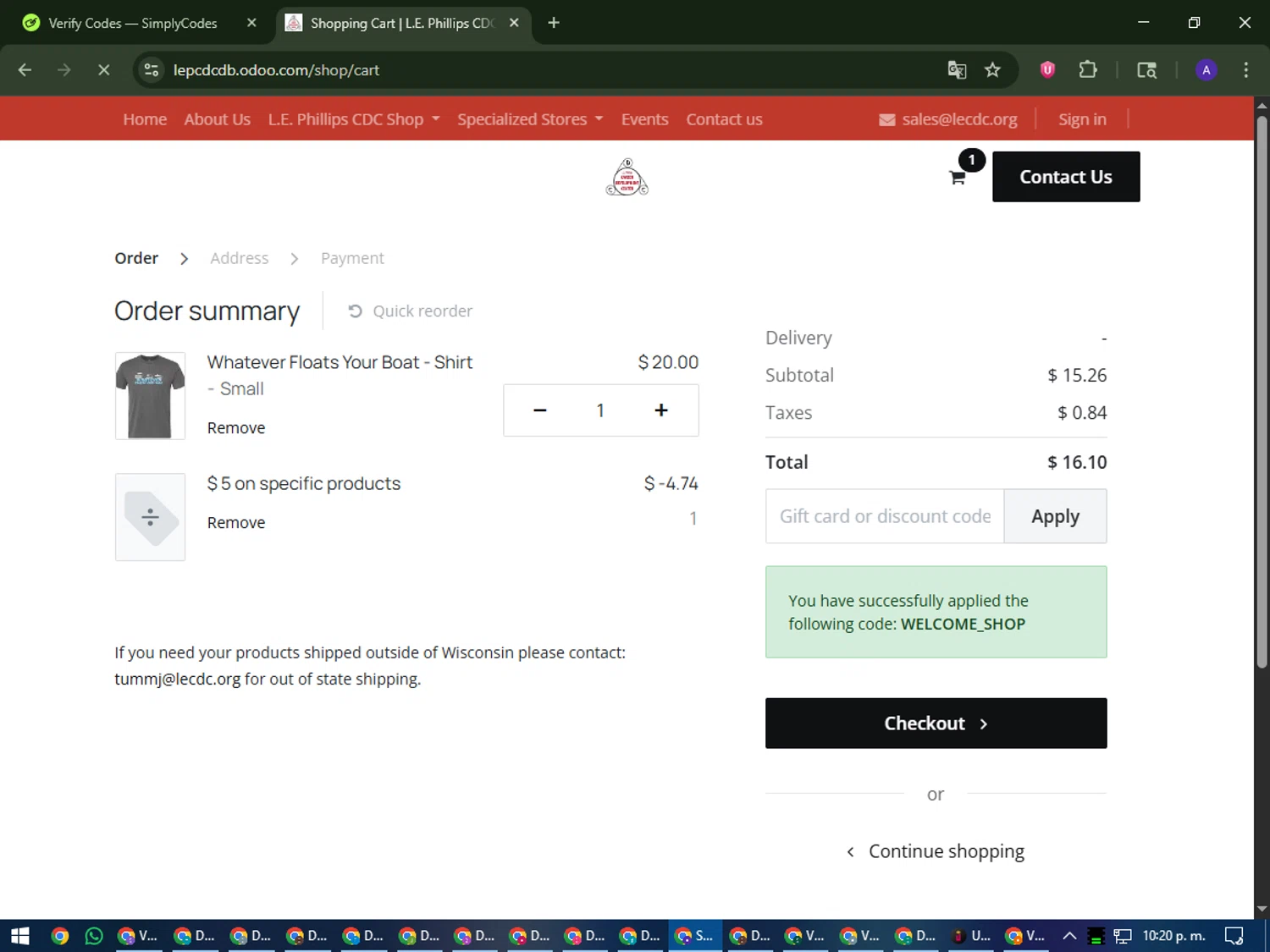Stop page loading with the X button
This screenshot has height=952, width=1270.
click(x=104, y=70)
